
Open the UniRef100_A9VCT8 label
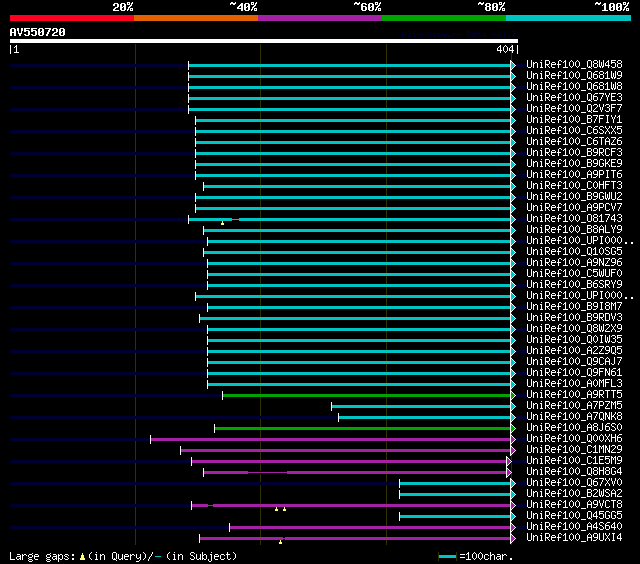tap(574, 505)
